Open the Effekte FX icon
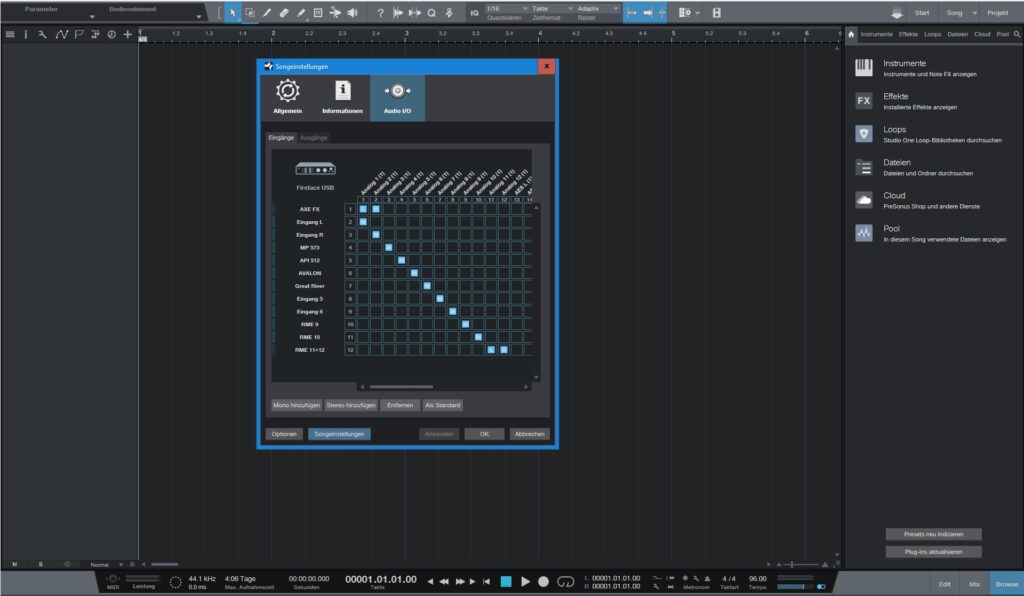 tap(863, 101)
